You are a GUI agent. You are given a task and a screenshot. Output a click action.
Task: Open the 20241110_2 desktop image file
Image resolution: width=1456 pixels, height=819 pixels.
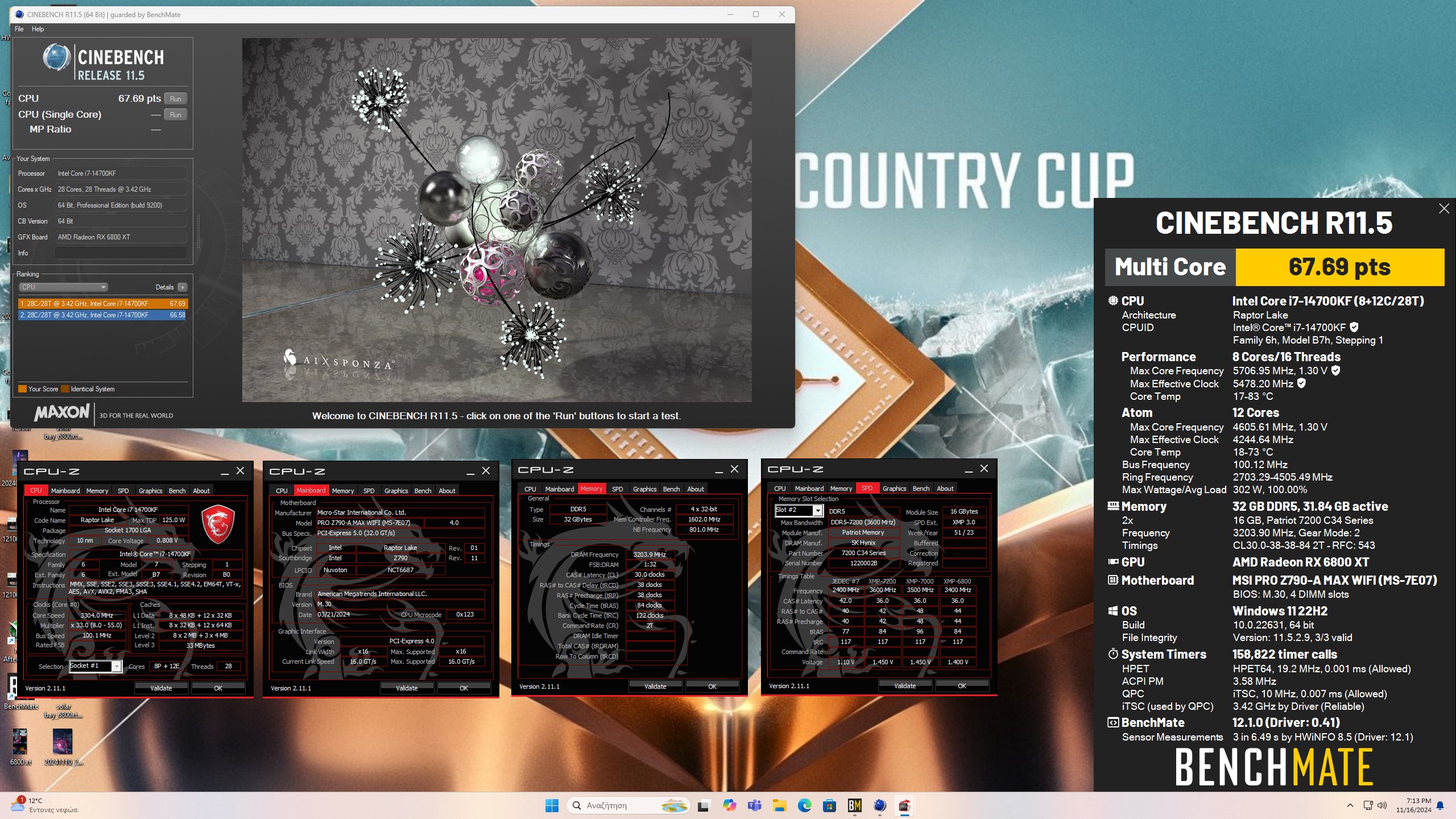[63, 747]
